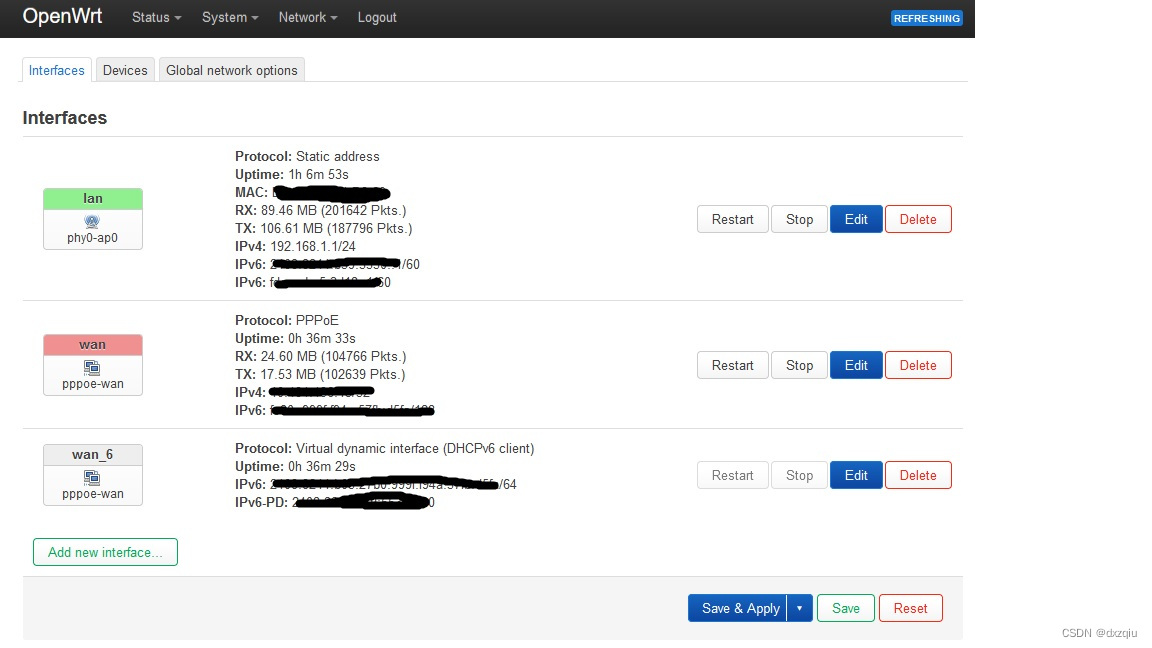Click Add new interface button
The width and height of the screenshot is (1152, 648).
(105, 552)
